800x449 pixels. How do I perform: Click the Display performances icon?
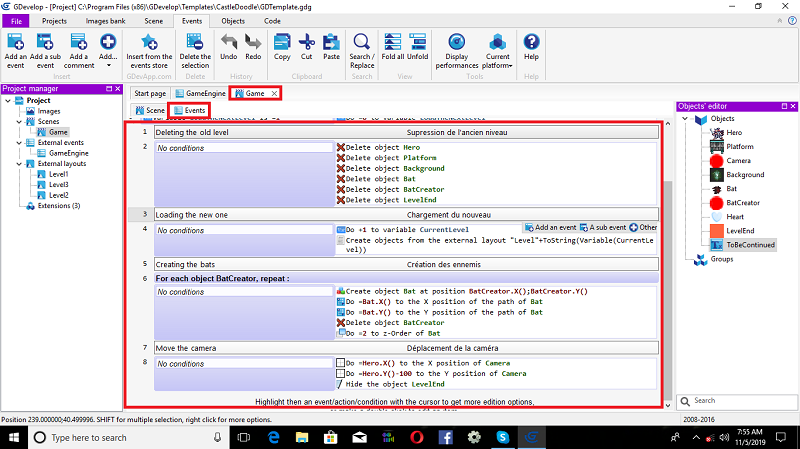[457, 42]
